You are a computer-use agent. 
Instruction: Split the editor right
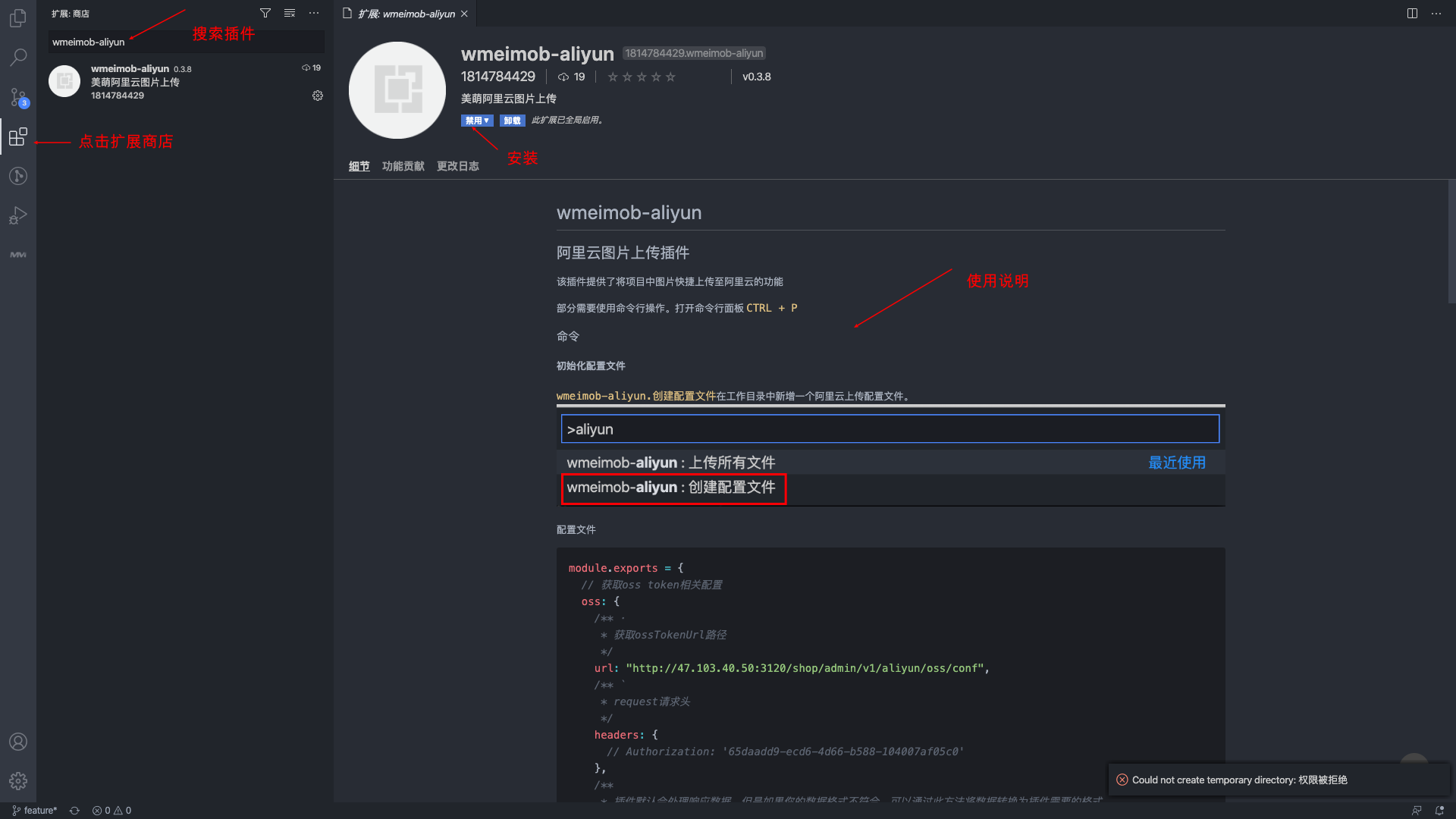pos(1412,14)
